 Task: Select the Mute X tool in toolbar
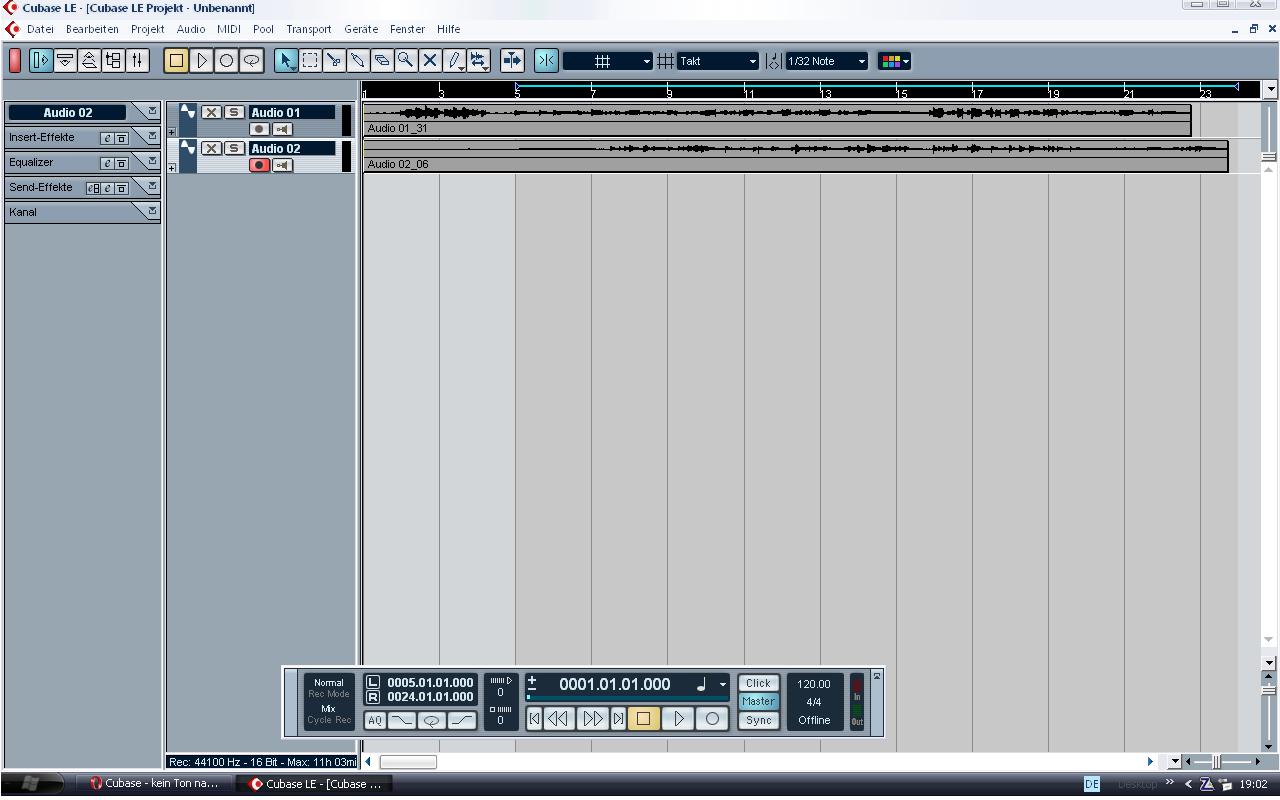[430, 61]
